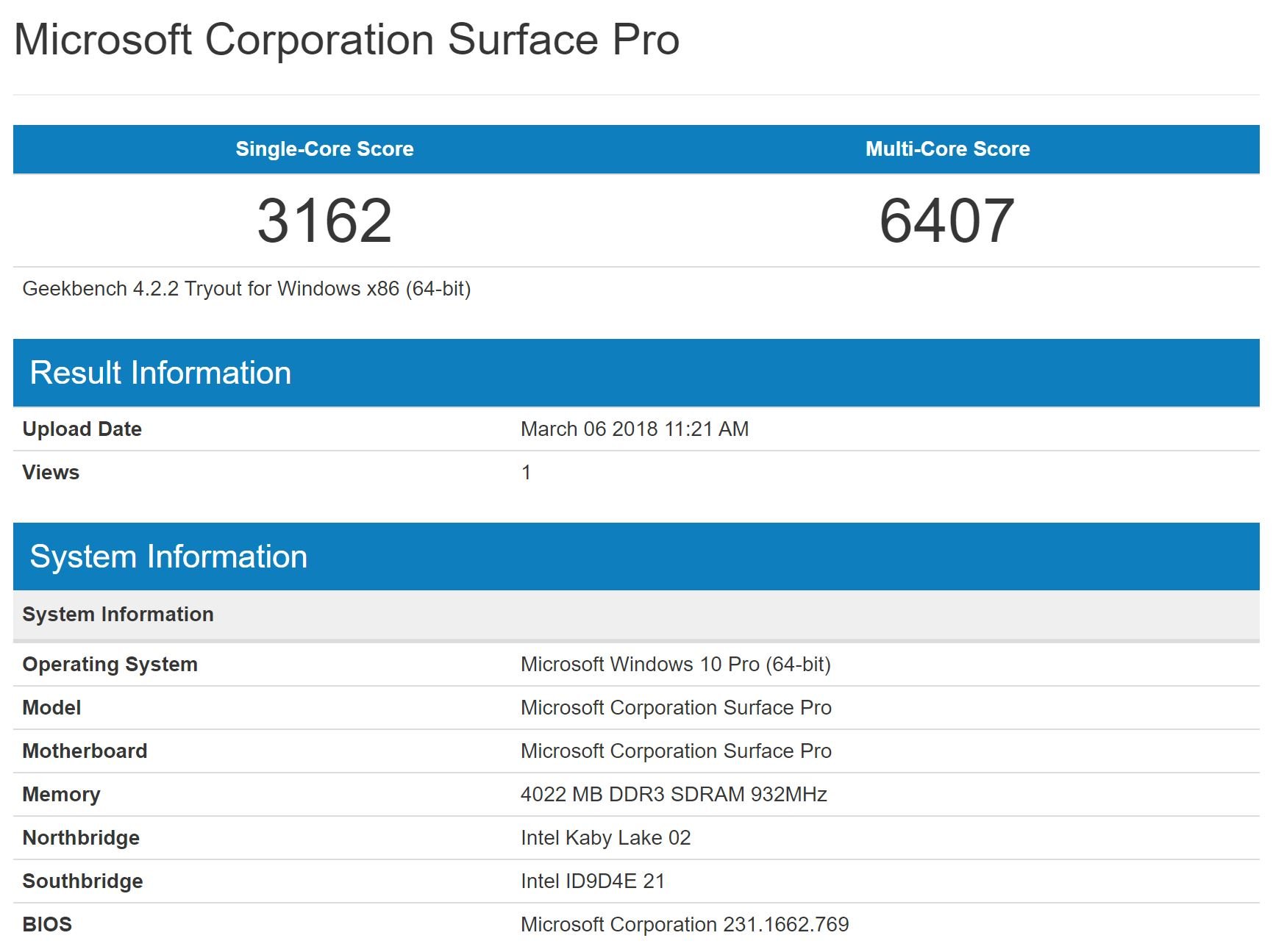Select the Intel Kaby Lake 02 value
The image size is (1273, 952).
tap(606, 838)
